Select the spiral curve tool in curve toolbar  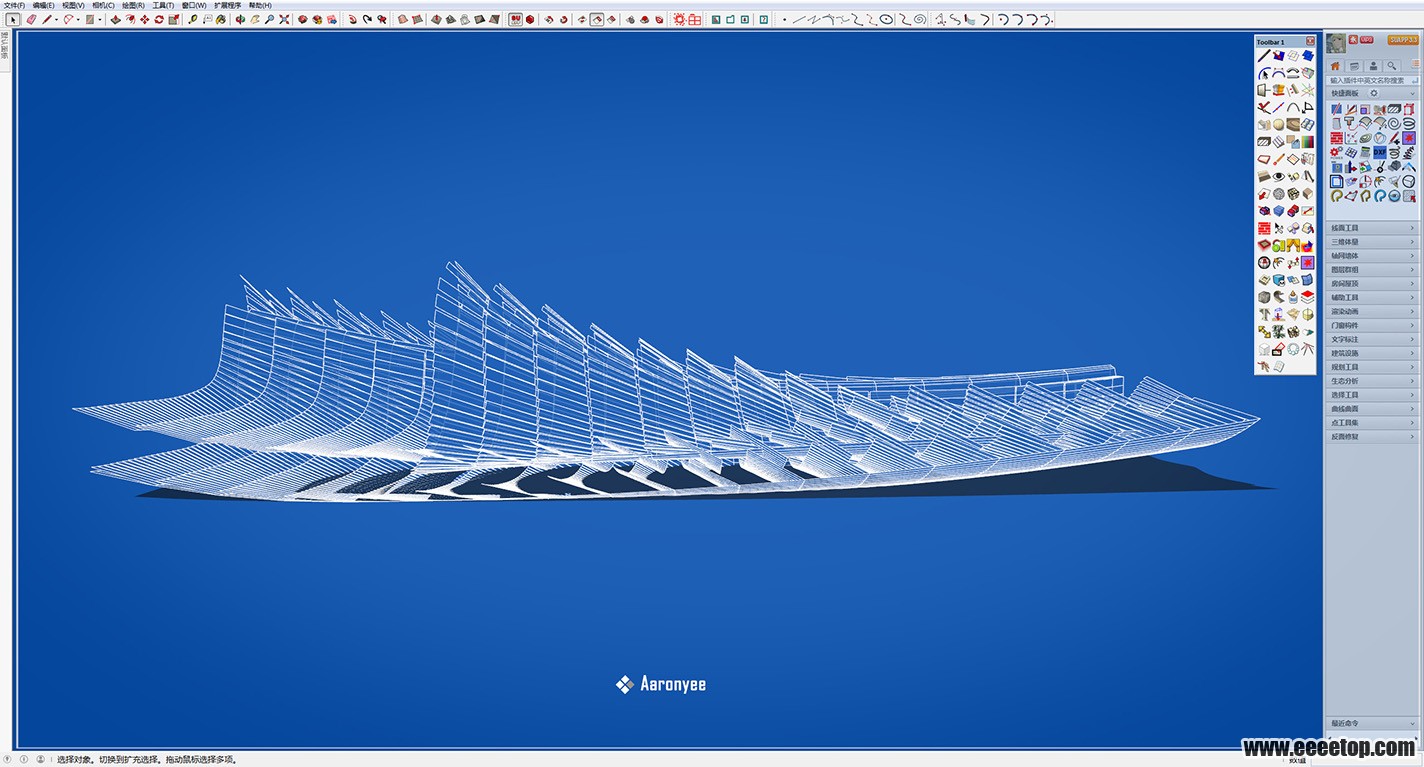920,19
